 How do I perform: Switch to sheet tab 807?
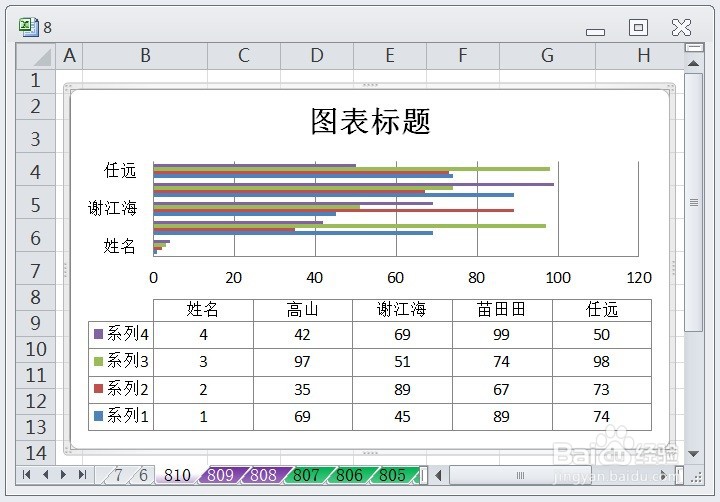click(x=306, y=475)
